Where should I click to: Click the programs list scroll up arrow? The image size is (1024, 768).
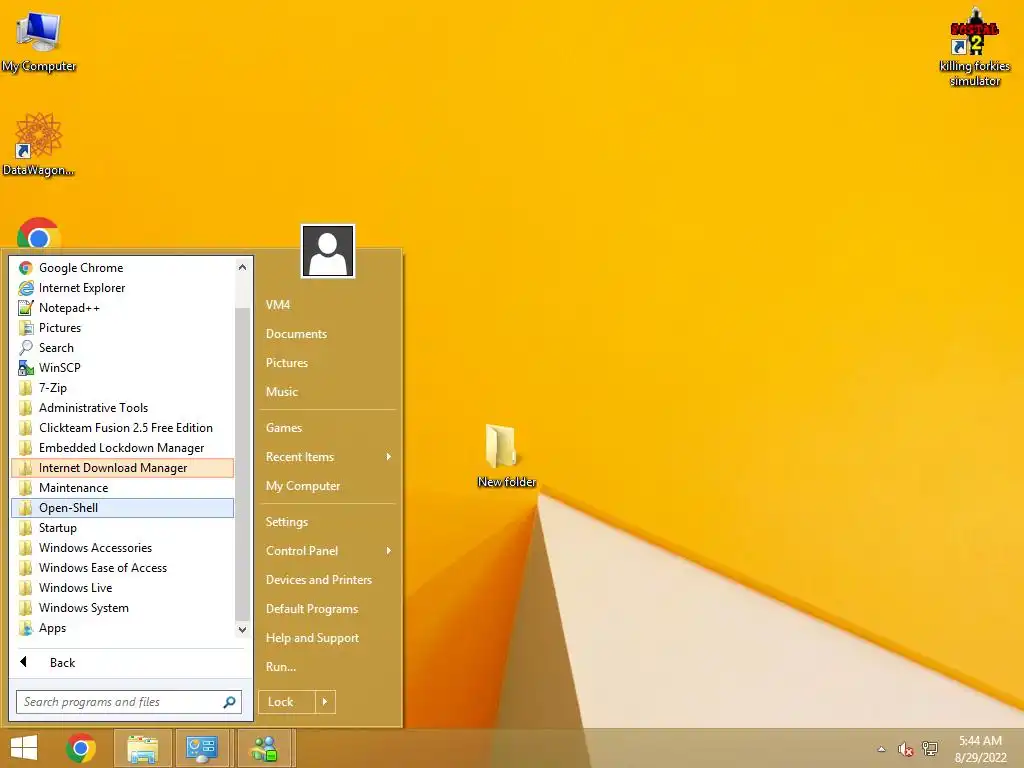point(242,267)
